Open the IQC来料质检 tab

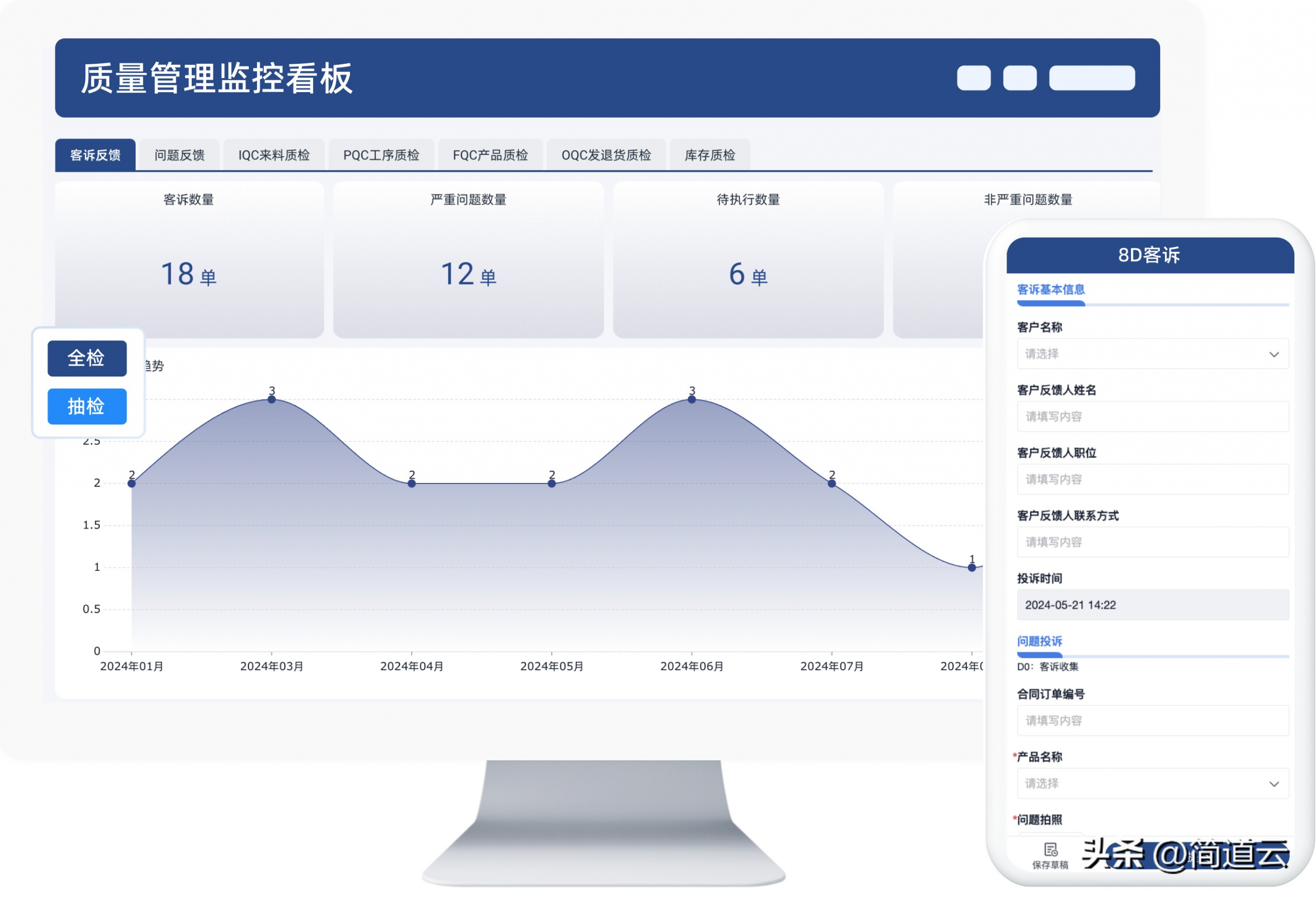274,155
